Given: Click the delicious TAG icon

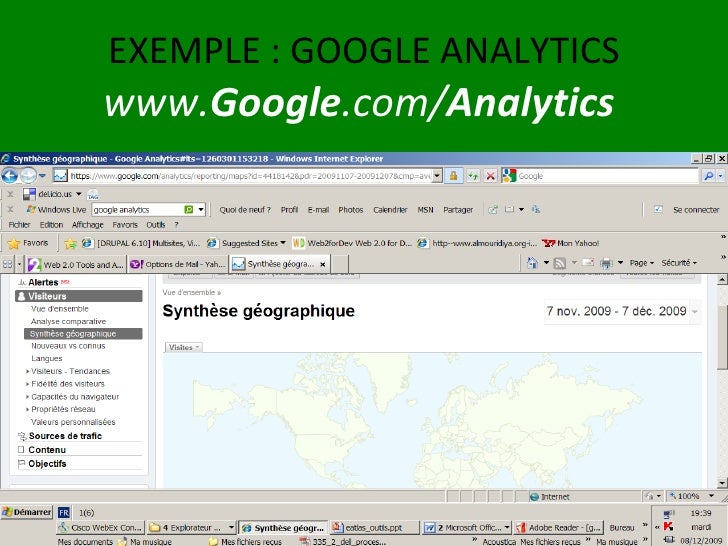Looking at the screenshot, I should [x=93, y=194].
